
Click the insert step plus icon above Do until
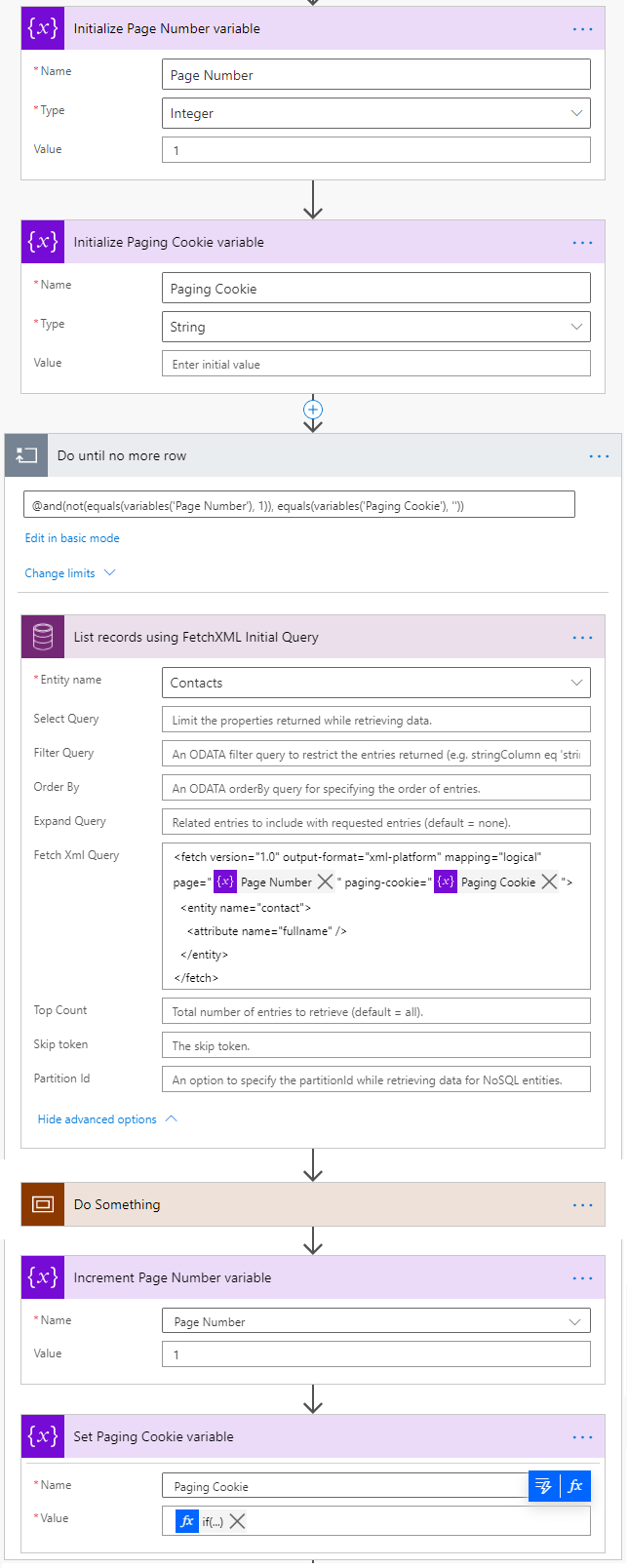click(313, 410)
